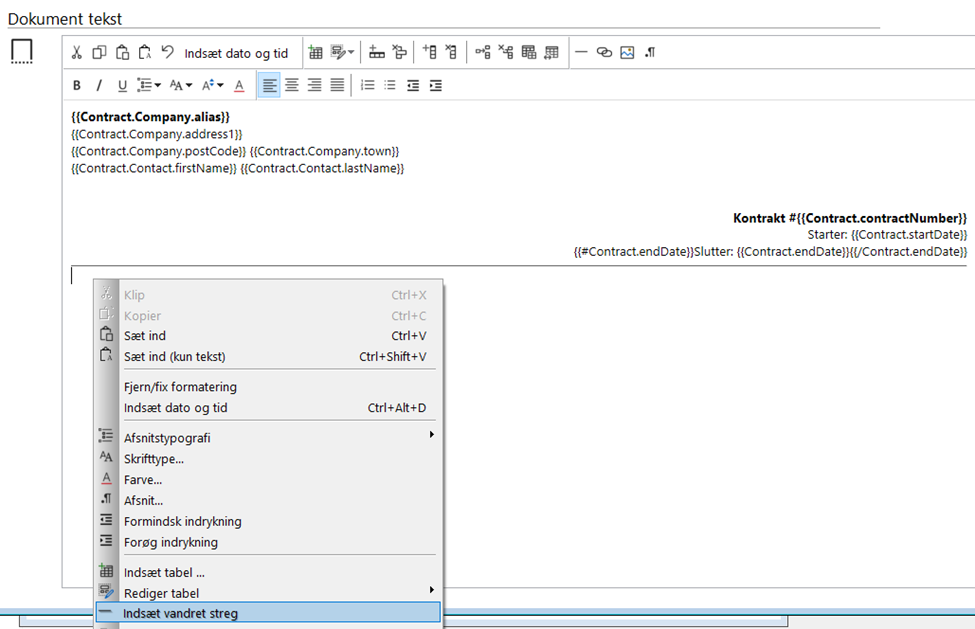Open 'Farve...' from context menu
Screen dimensions: 975x629
[268, 480]
